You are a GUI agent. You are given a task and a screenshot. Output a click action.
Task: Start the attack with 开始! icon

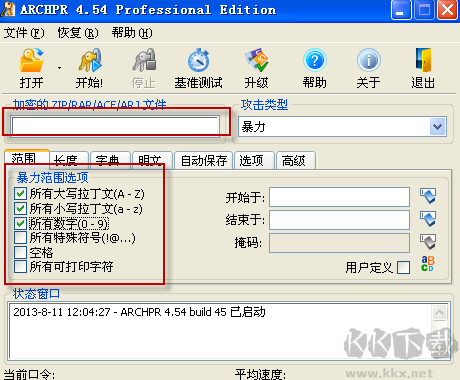point(90,60)
